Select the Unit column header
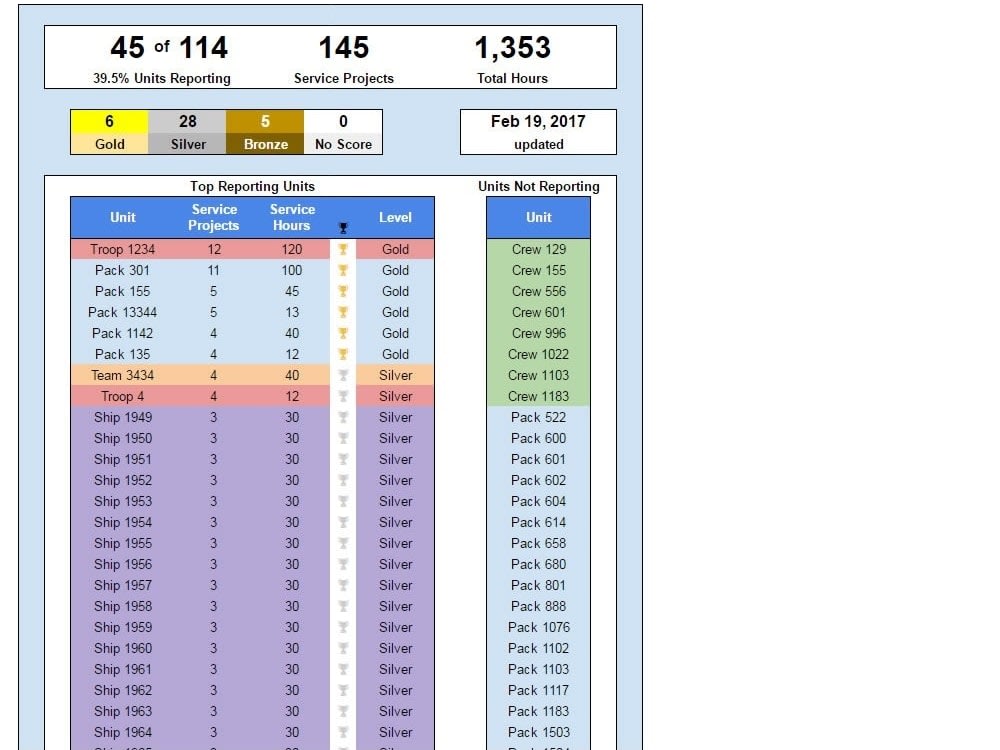This screenshot has width=1000, height=750. (x=122, y=218)
